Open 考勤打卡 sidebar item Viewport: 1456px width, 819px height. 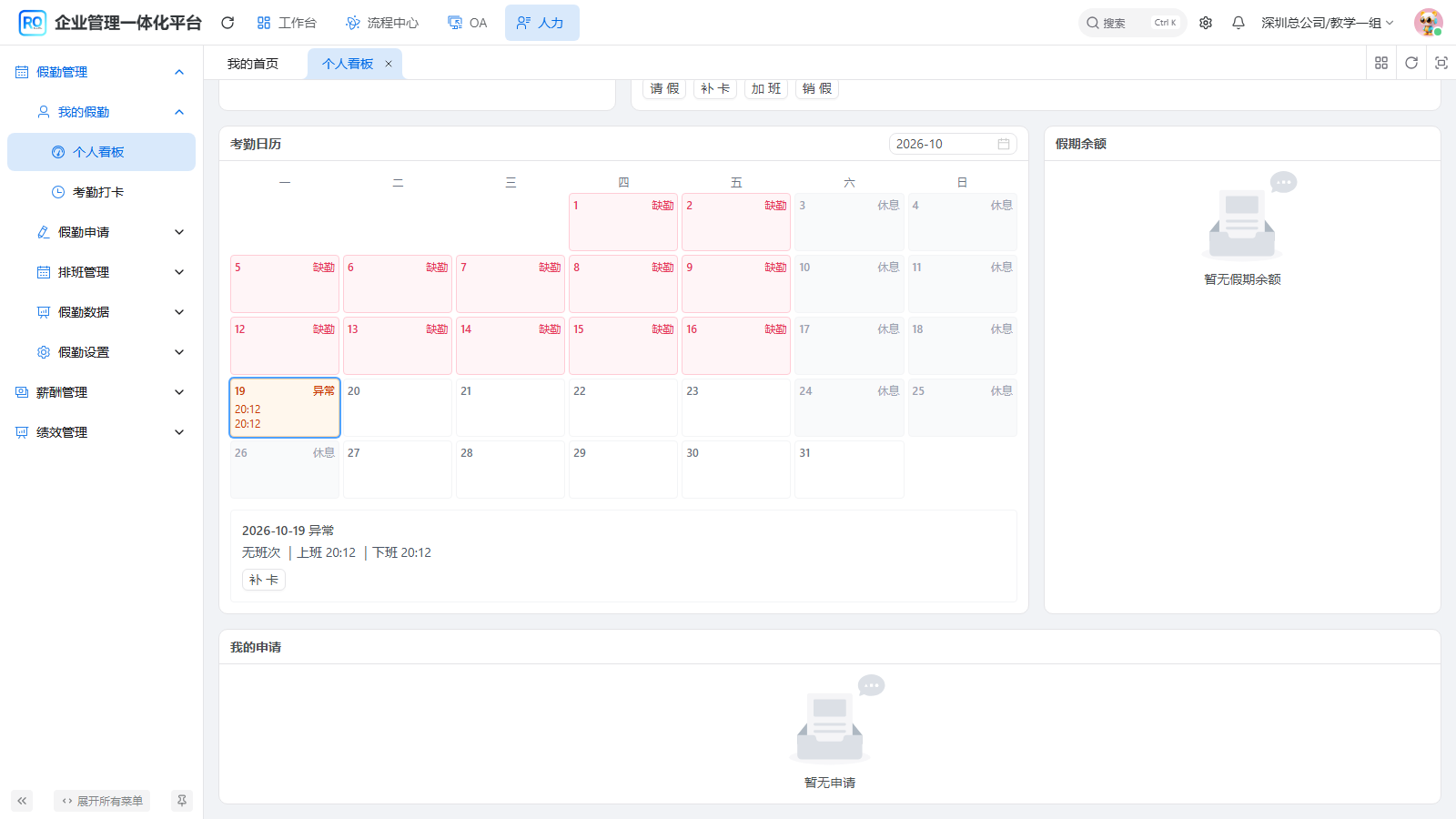click(x=101, y=192)
